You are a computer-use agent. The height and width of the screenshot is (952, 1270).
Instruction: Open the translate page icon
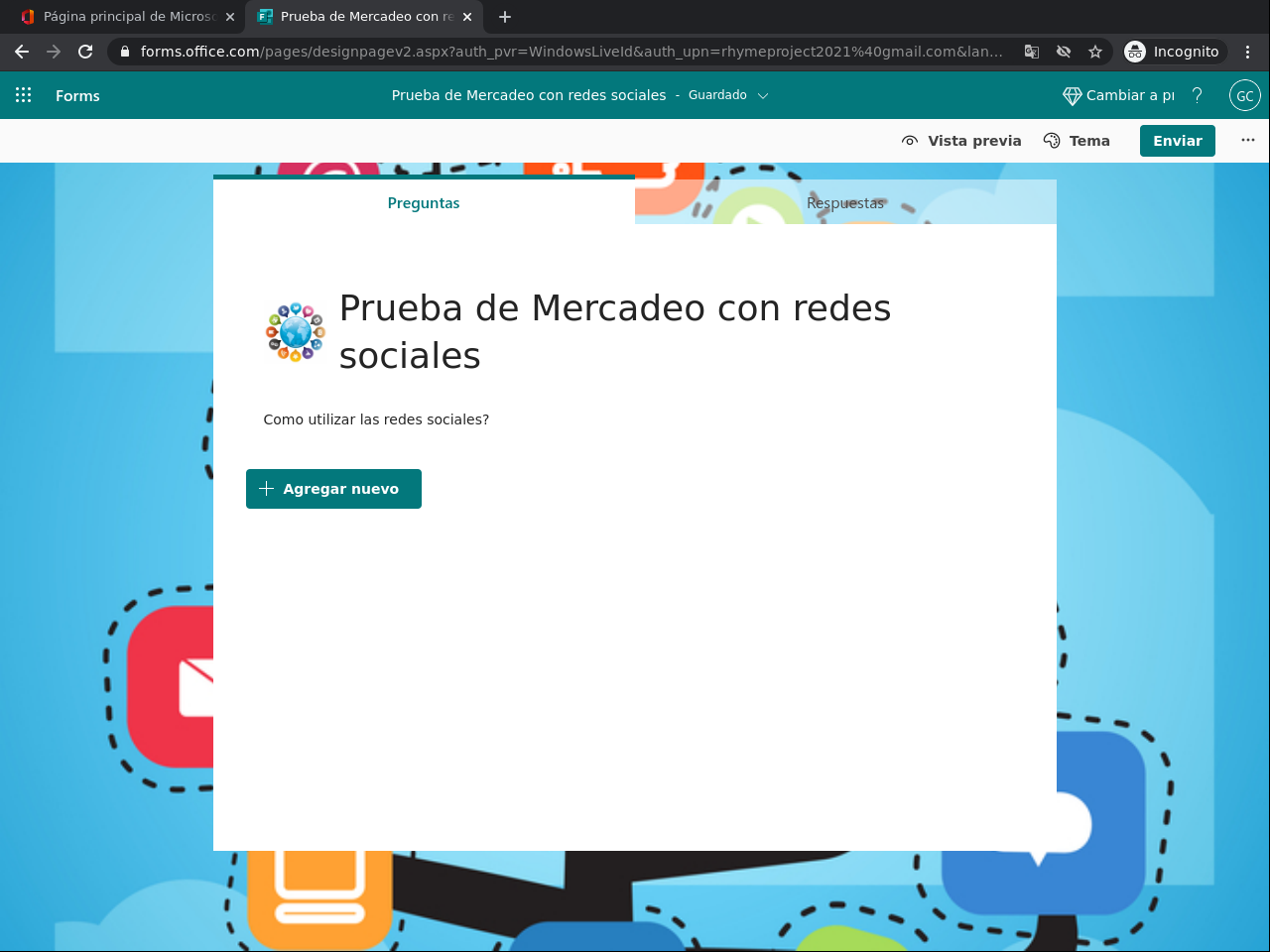coord(1032,52)
